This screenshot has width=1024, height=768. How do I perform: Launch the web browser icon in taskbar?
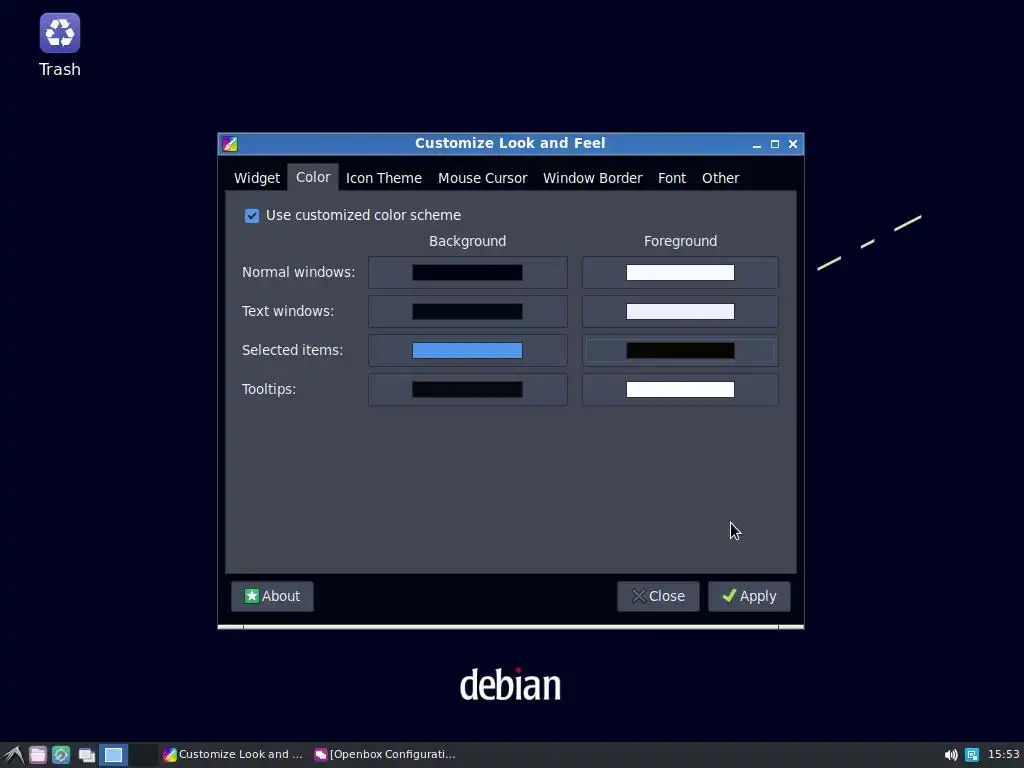[61, 755]
